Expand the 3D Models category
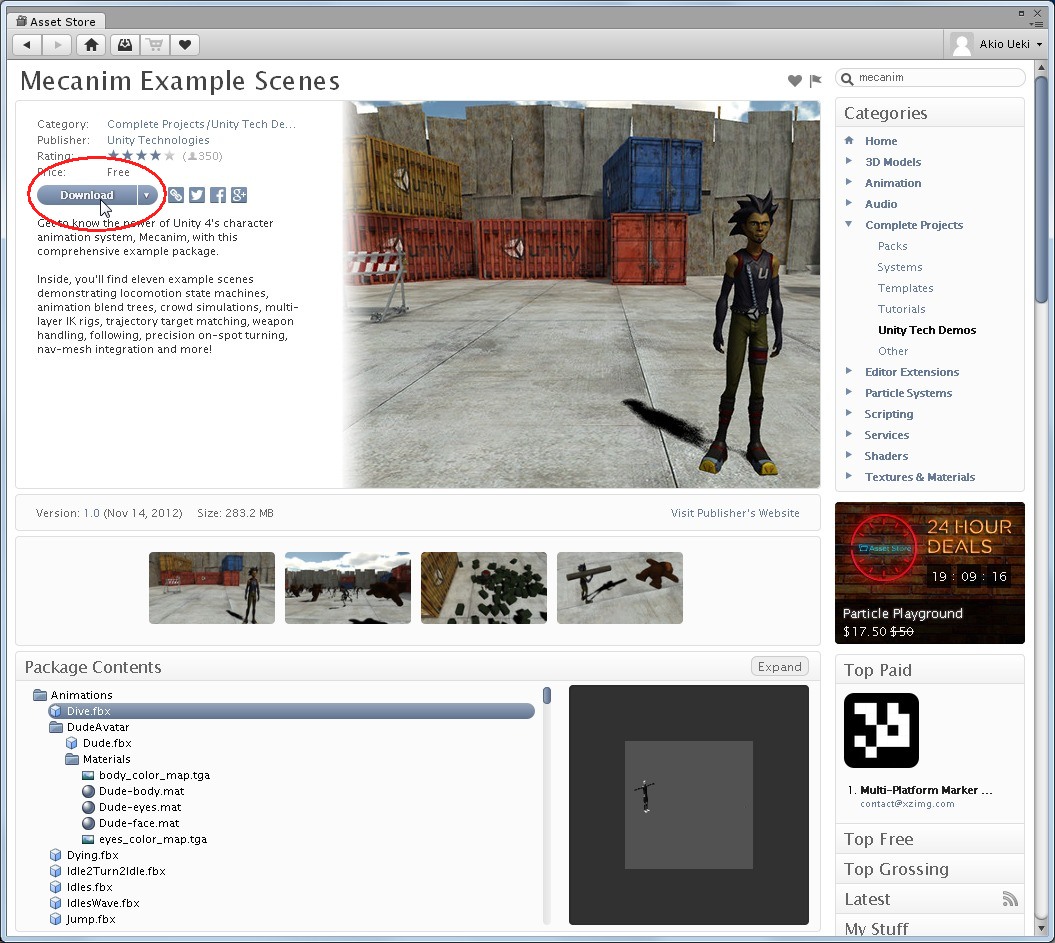1055x943 pixels. pyautogui.click(x=849, y=161)
